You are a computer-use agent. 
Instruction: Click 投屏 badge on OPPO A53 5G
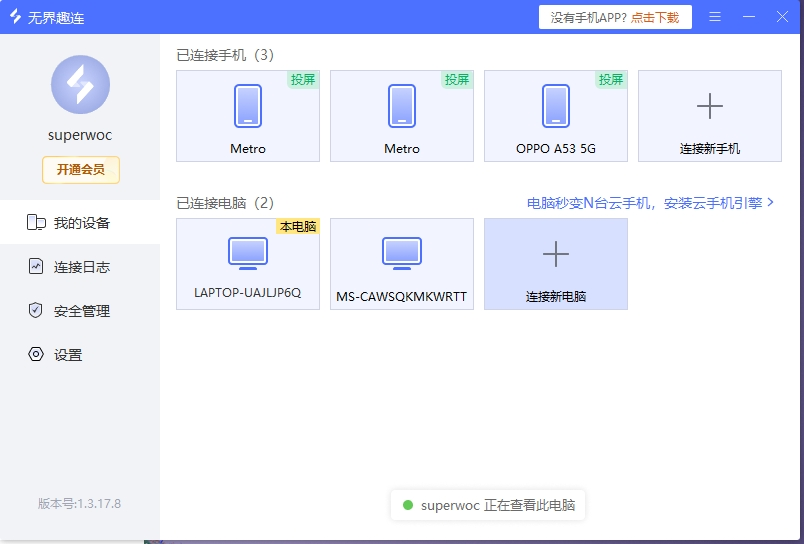[611, 79]
